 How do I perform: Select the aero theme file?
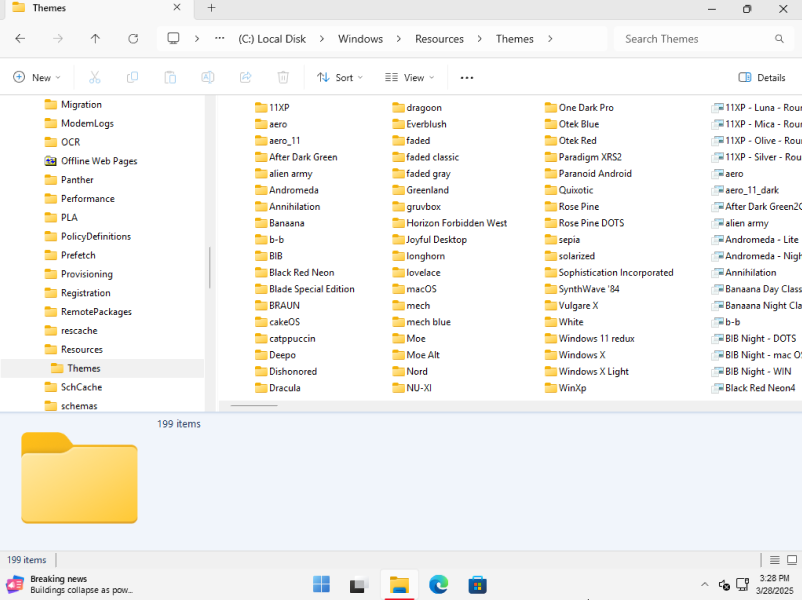(x=728, y=174)
